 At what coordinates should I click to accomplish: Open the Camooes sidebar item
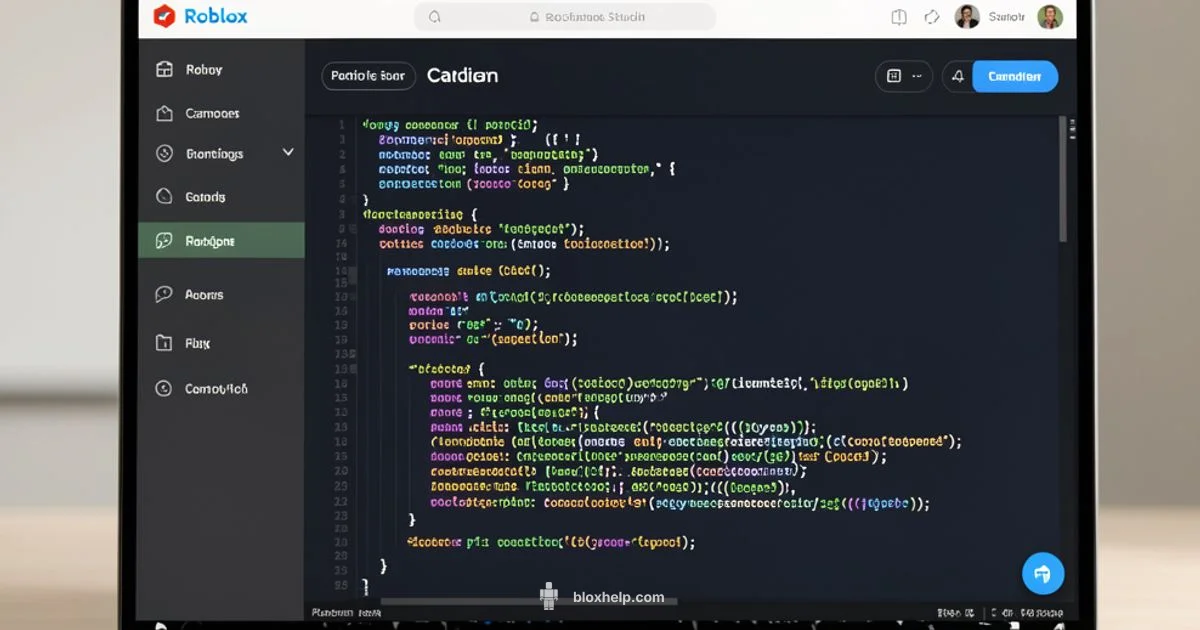pos(212,113)
